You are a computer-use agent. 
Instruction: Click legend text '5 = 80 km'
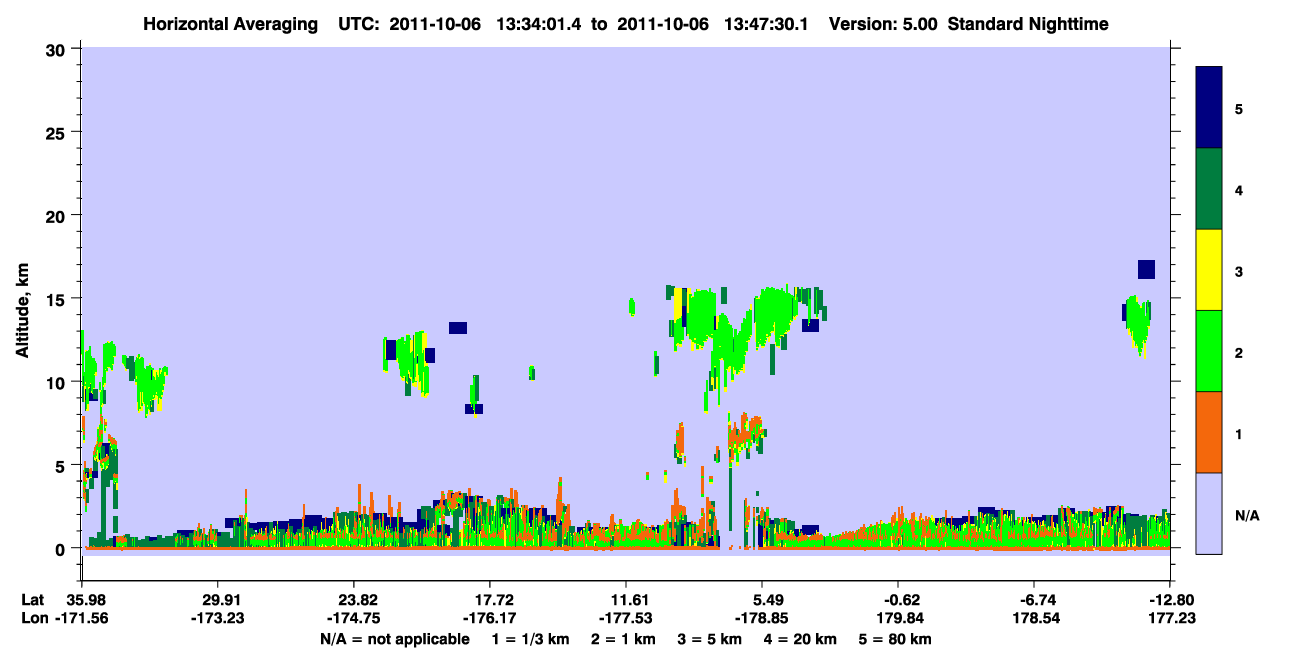[x=897, y=639]
